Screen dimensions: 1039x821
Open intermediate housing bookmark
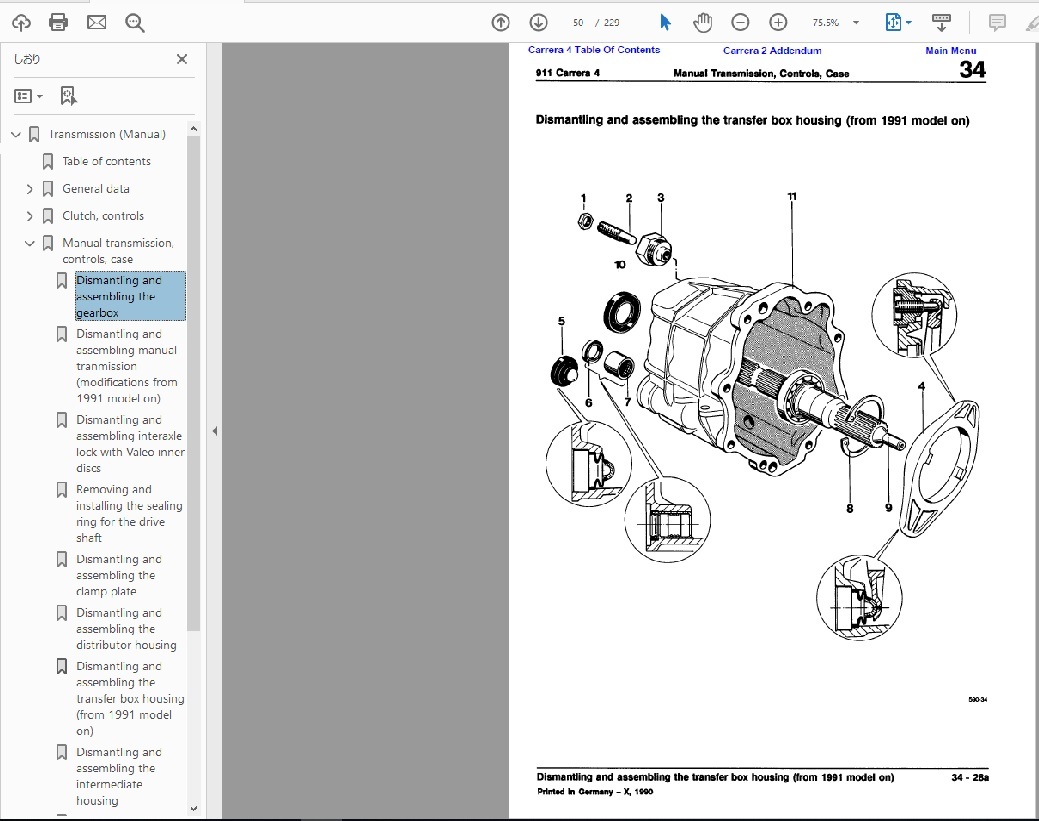click(x=119, y=776)
